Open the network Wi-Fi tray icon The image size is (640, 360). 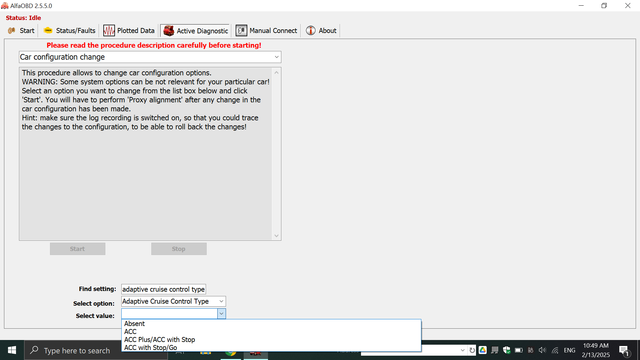point(555,350)
